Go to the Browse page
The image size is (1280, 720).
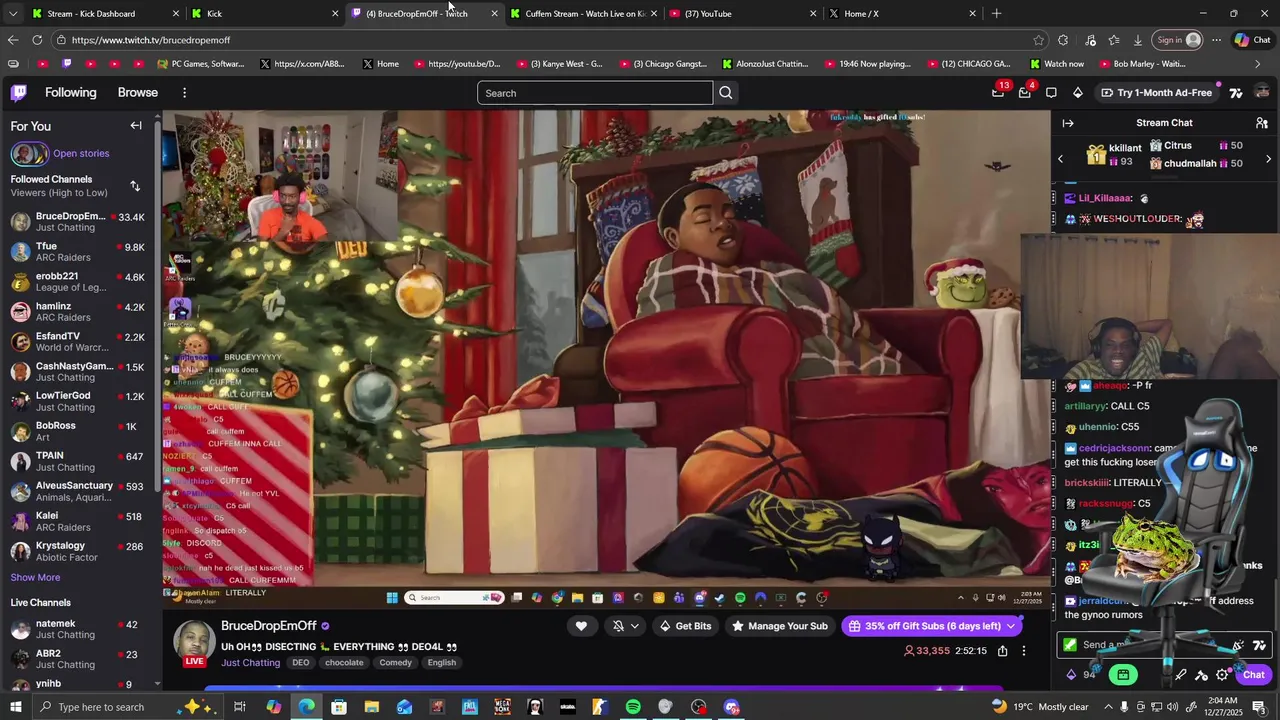point(138,93)
